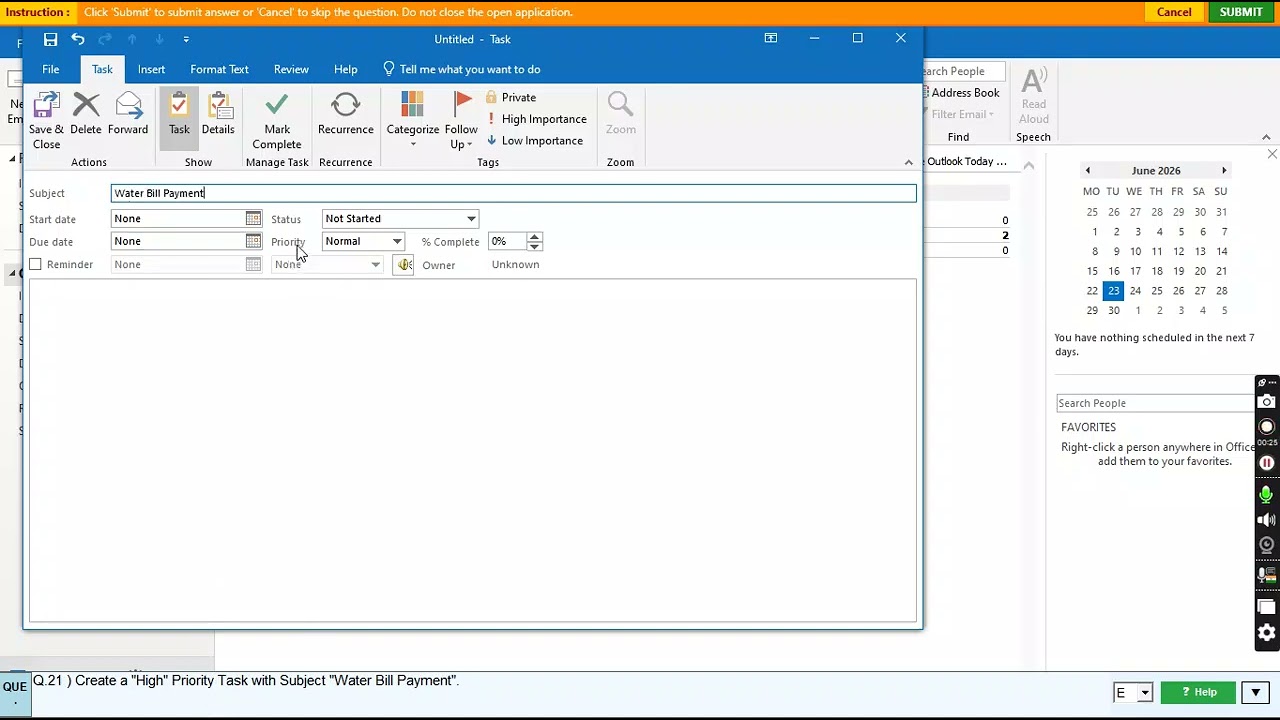1280x720 pixels.
Task: Open the Ribbon Display Options button
Action: coord(771,38)
